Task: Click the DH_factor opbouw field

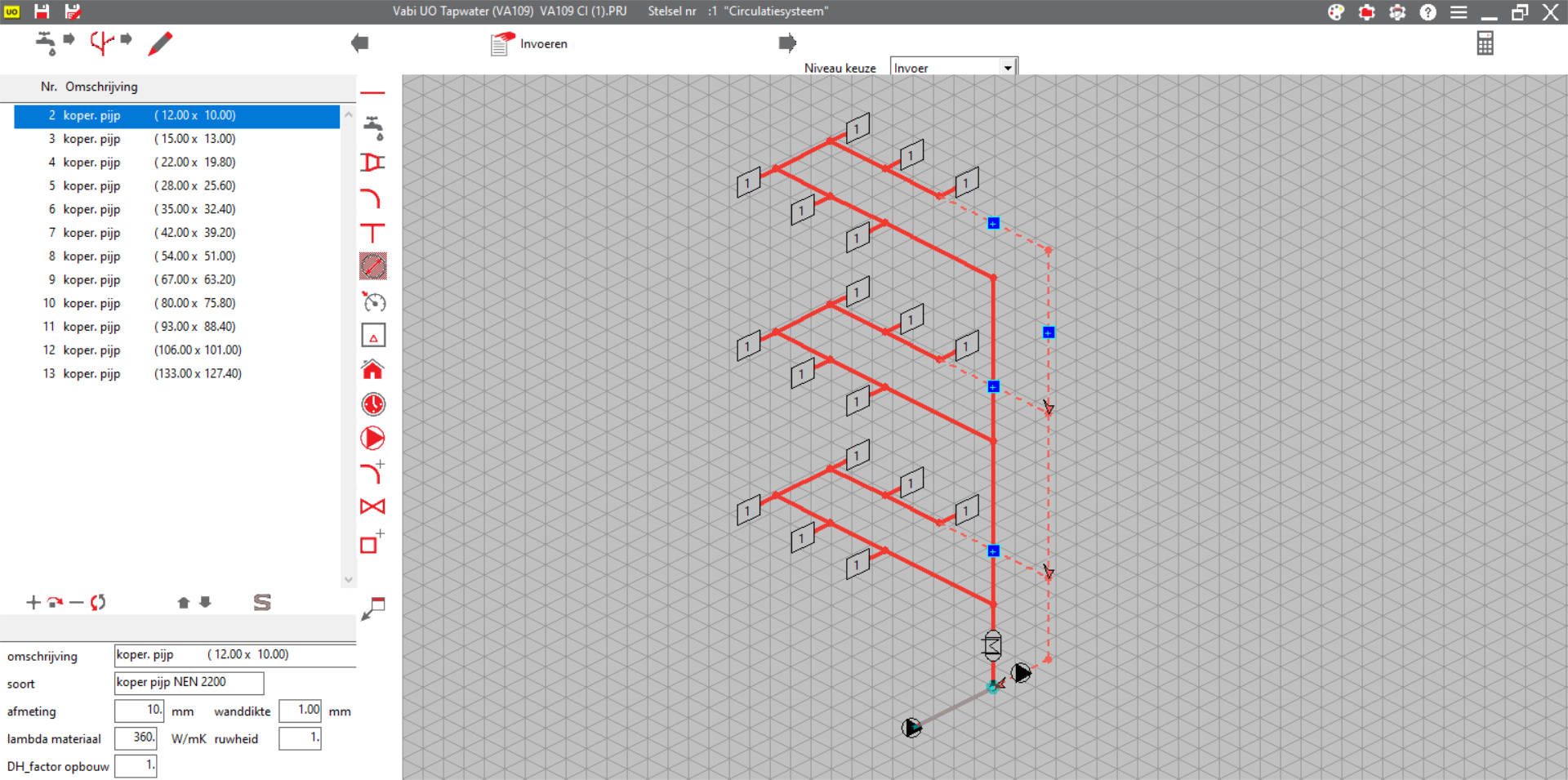Action: [136, 766]
